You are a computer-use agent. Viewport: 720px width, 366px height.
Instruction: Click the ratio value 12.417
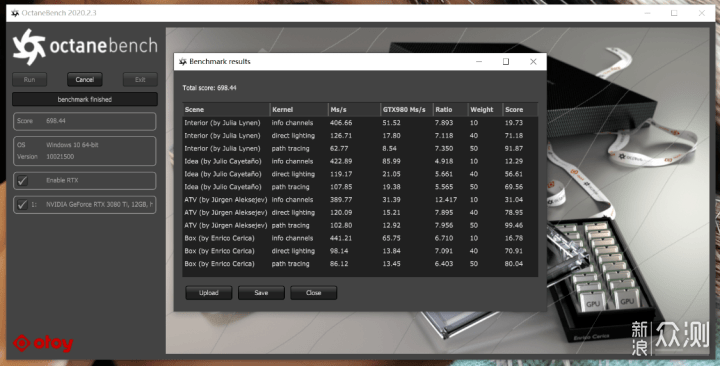tap(447, 200)
